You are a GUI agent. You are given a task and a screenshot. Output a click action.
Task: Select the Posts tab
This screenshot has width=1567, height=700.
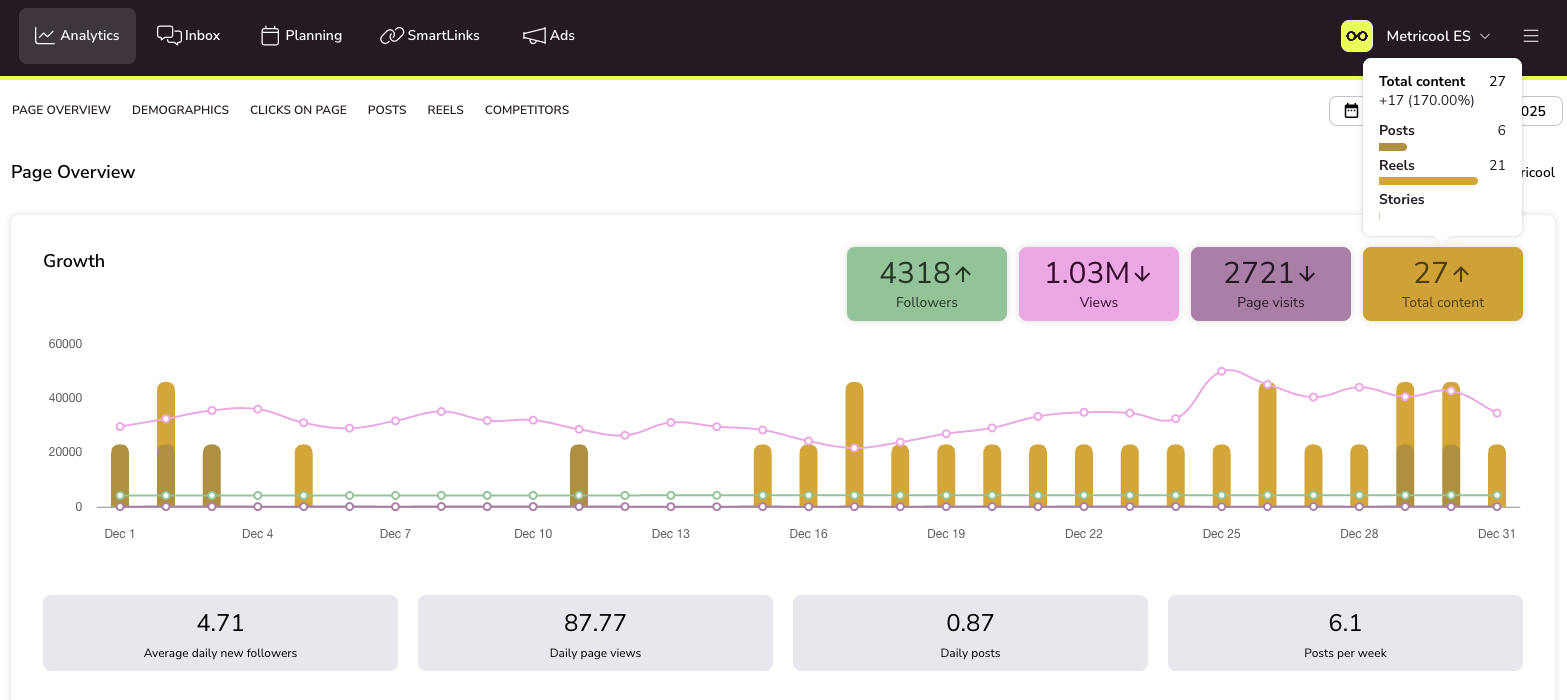386,110
